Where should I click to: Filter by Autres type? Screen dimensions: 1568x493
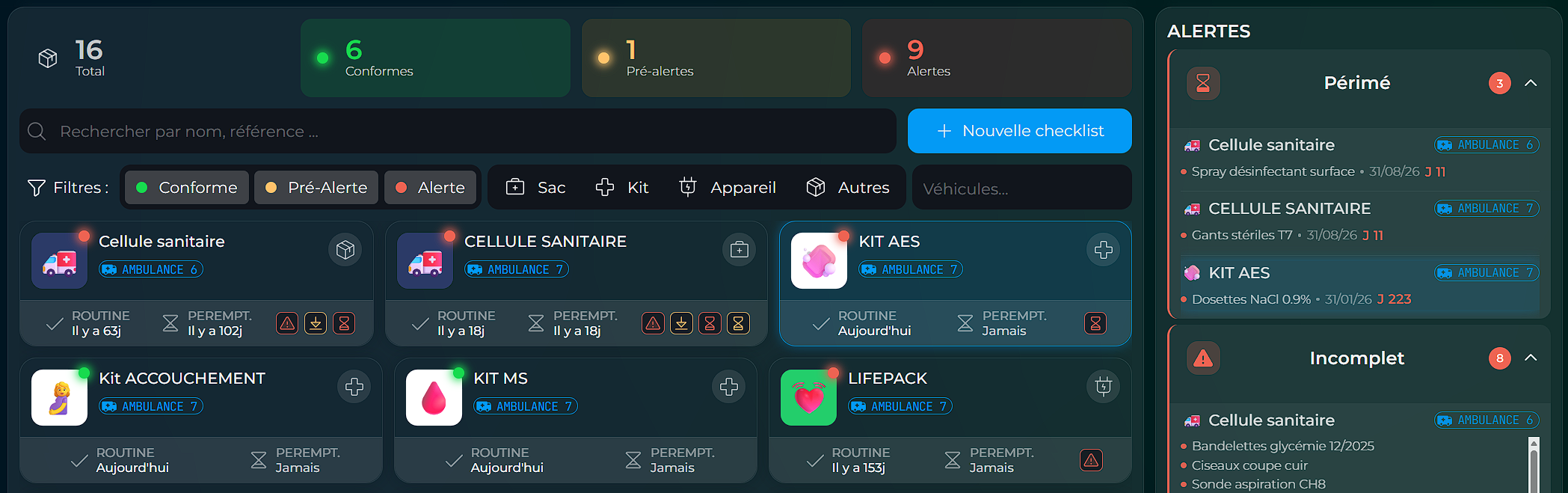848,187
